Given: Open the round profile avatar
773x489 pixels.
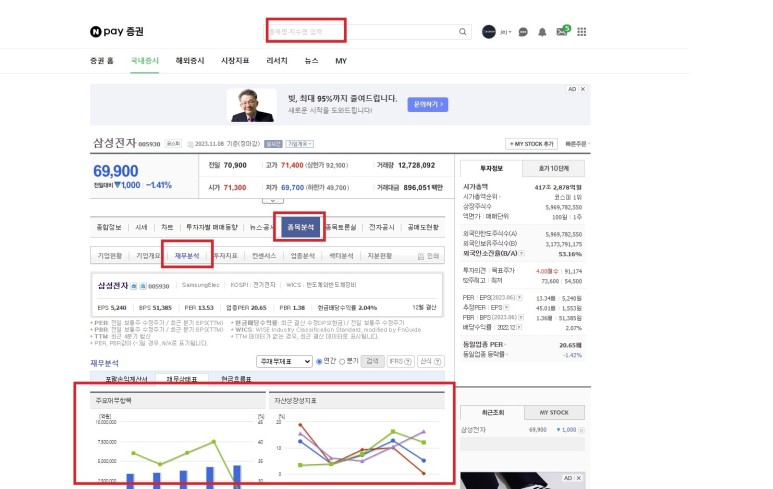Looking at the screenshot, I should [x=489, y=32].
